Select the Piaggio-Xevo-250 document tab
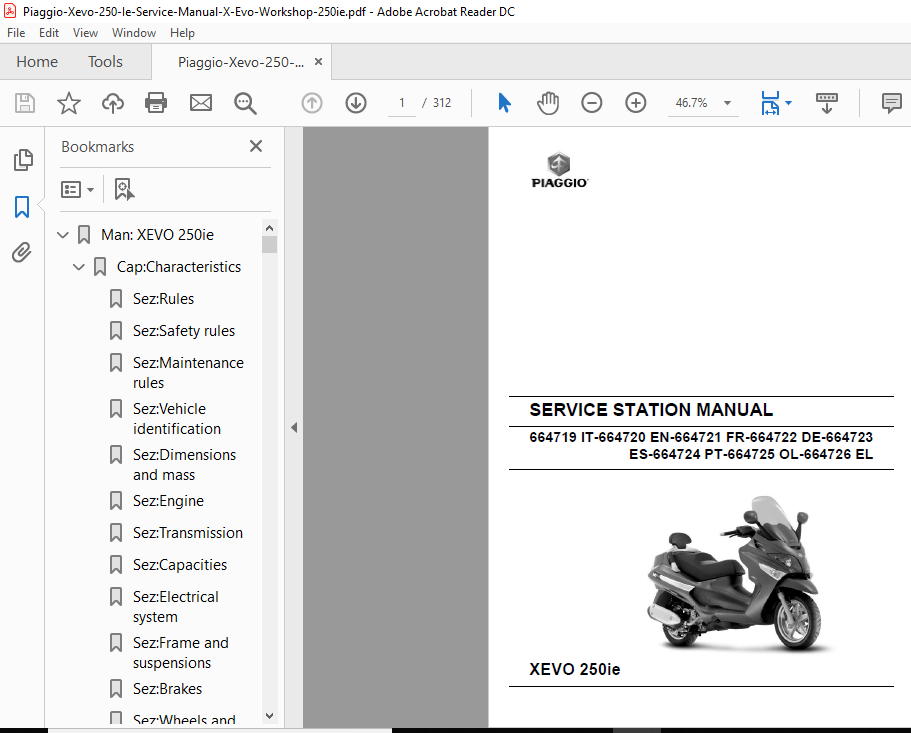911x733 pixels. 241,62
